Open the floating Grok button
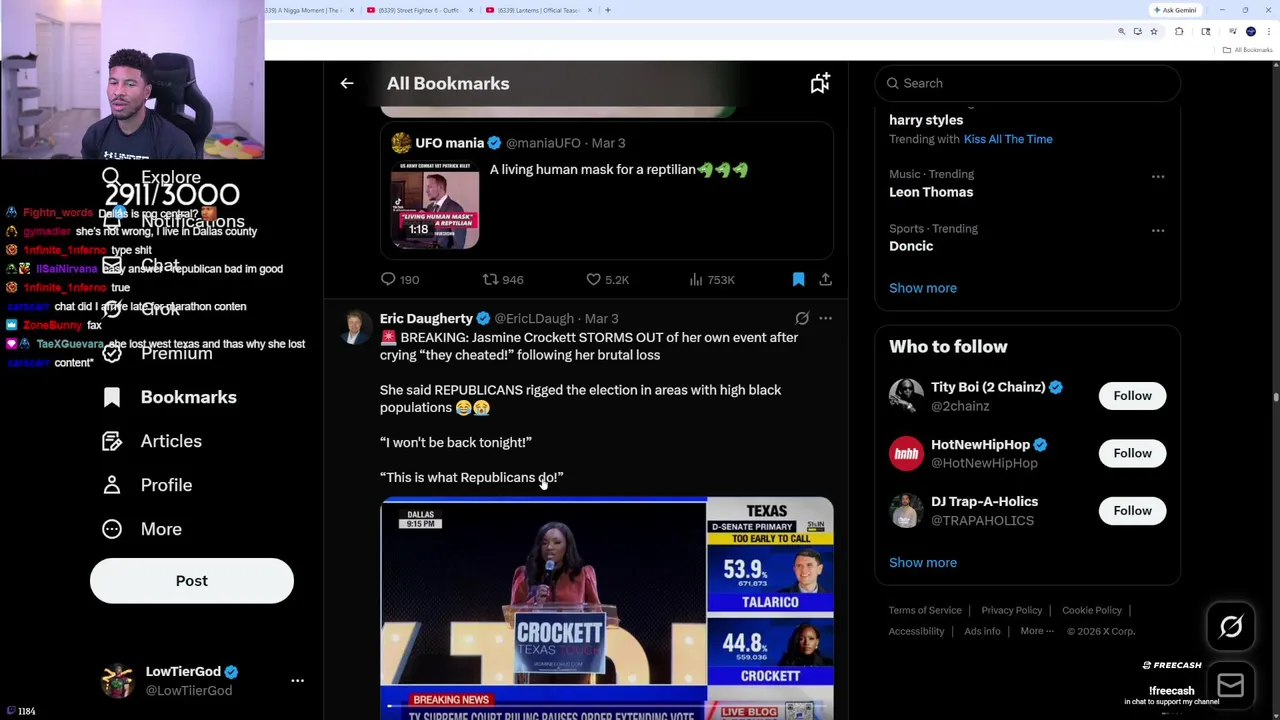This screenshot has height=720, width=1280. pos(1231,627)
